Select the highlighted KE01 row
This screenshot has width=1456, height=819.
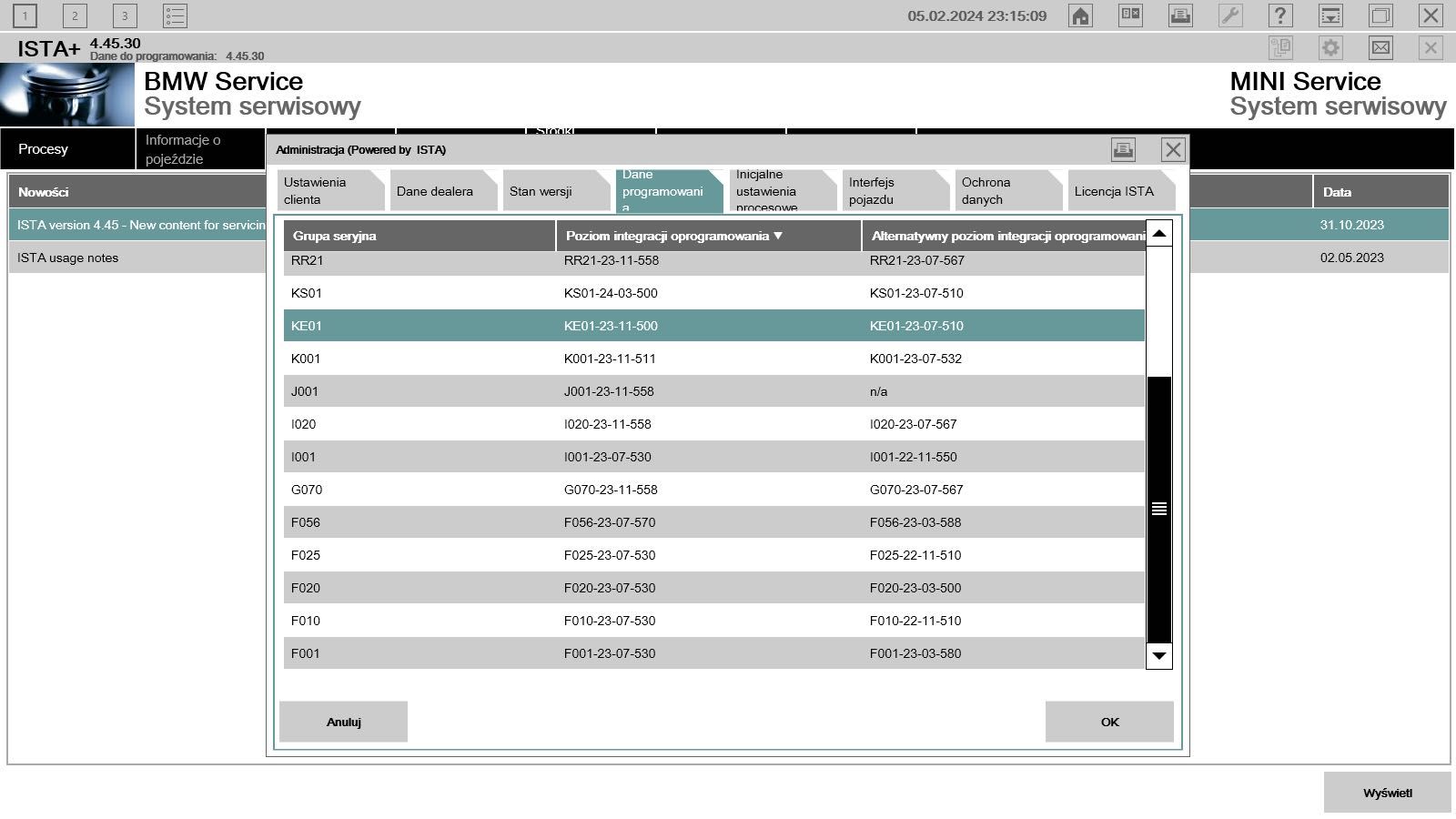click(714, 326)
